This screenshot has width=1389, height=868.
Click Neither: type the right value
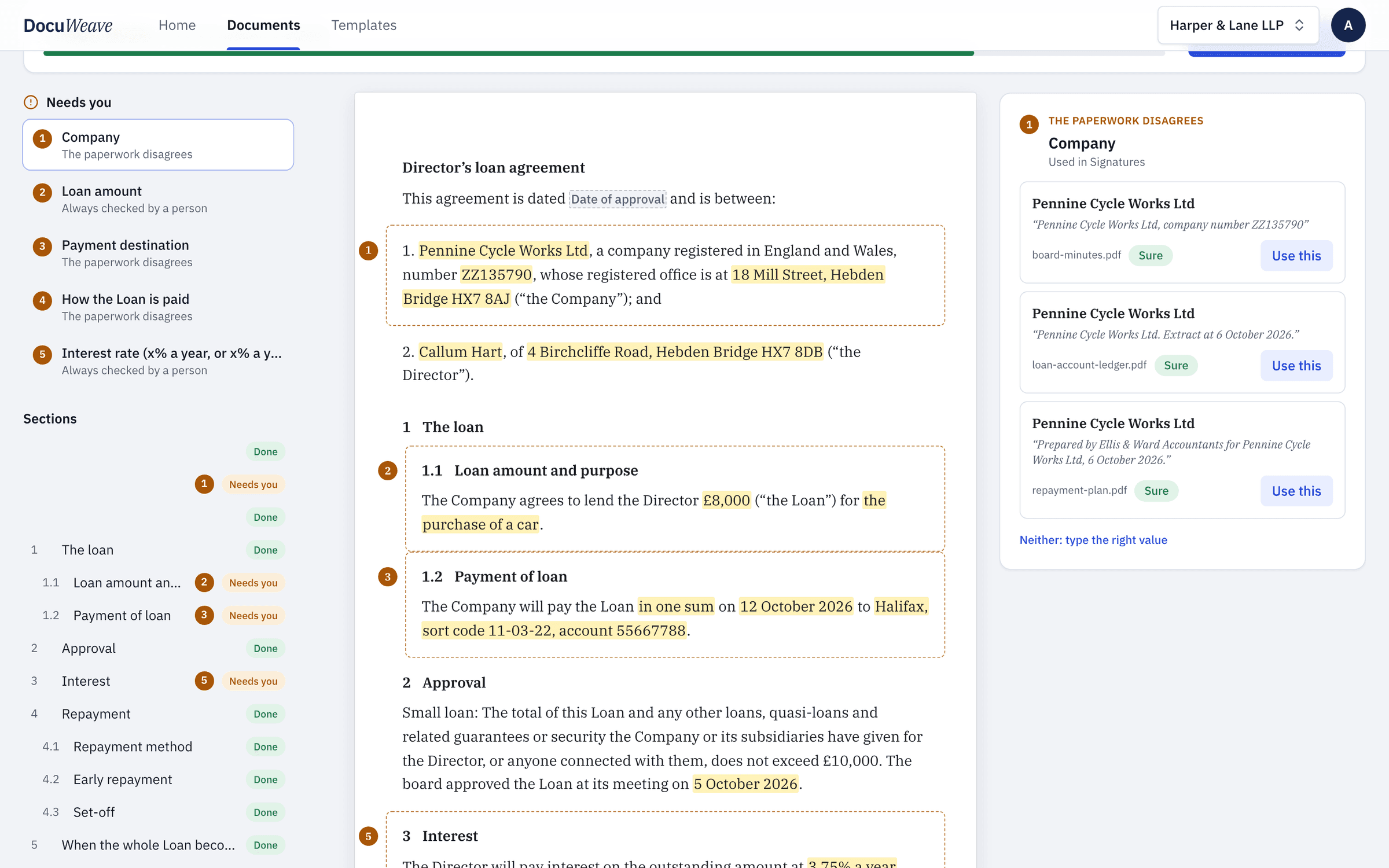pyautogui.click(x=1093, y=539)
